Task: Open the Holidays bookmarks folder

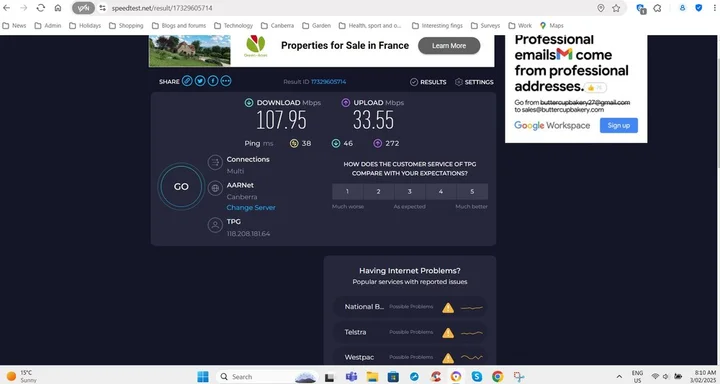Action: [85, 26]
